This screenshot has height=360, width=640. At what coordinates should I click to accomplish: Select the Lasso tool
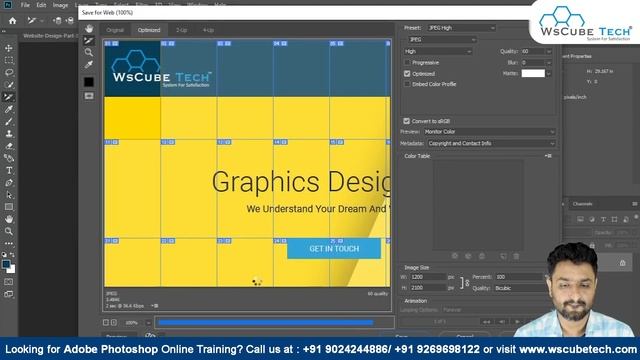9,73
